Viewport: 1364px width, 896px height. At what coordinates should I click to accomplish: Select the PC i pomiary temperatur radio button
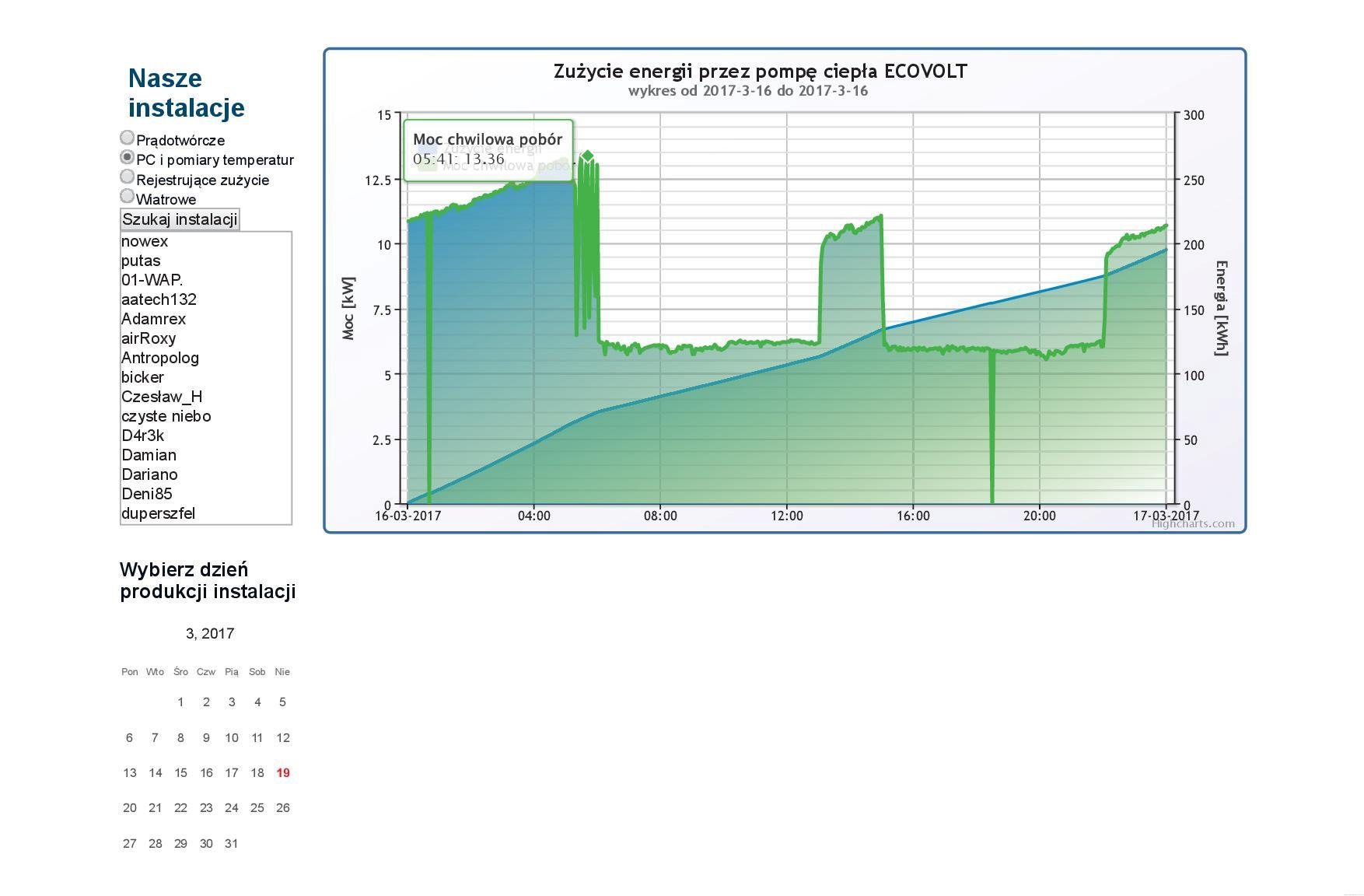coord(127,157)
